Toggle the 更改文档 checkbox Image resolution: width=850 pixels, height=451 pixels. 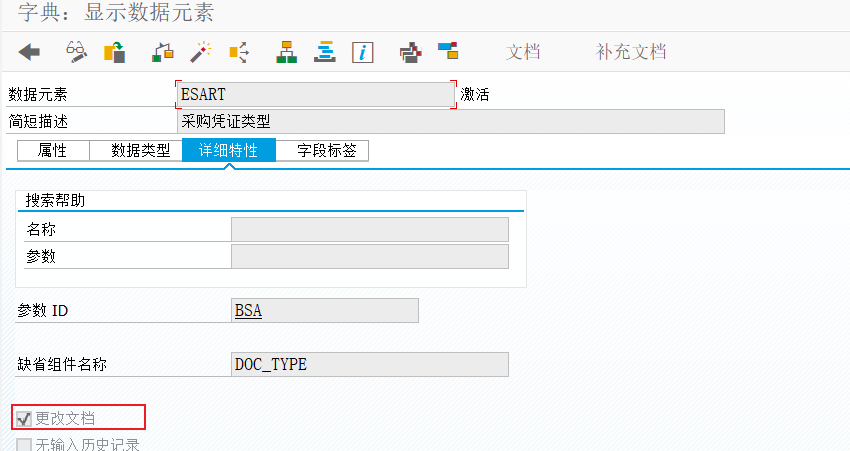pos(24,418)
